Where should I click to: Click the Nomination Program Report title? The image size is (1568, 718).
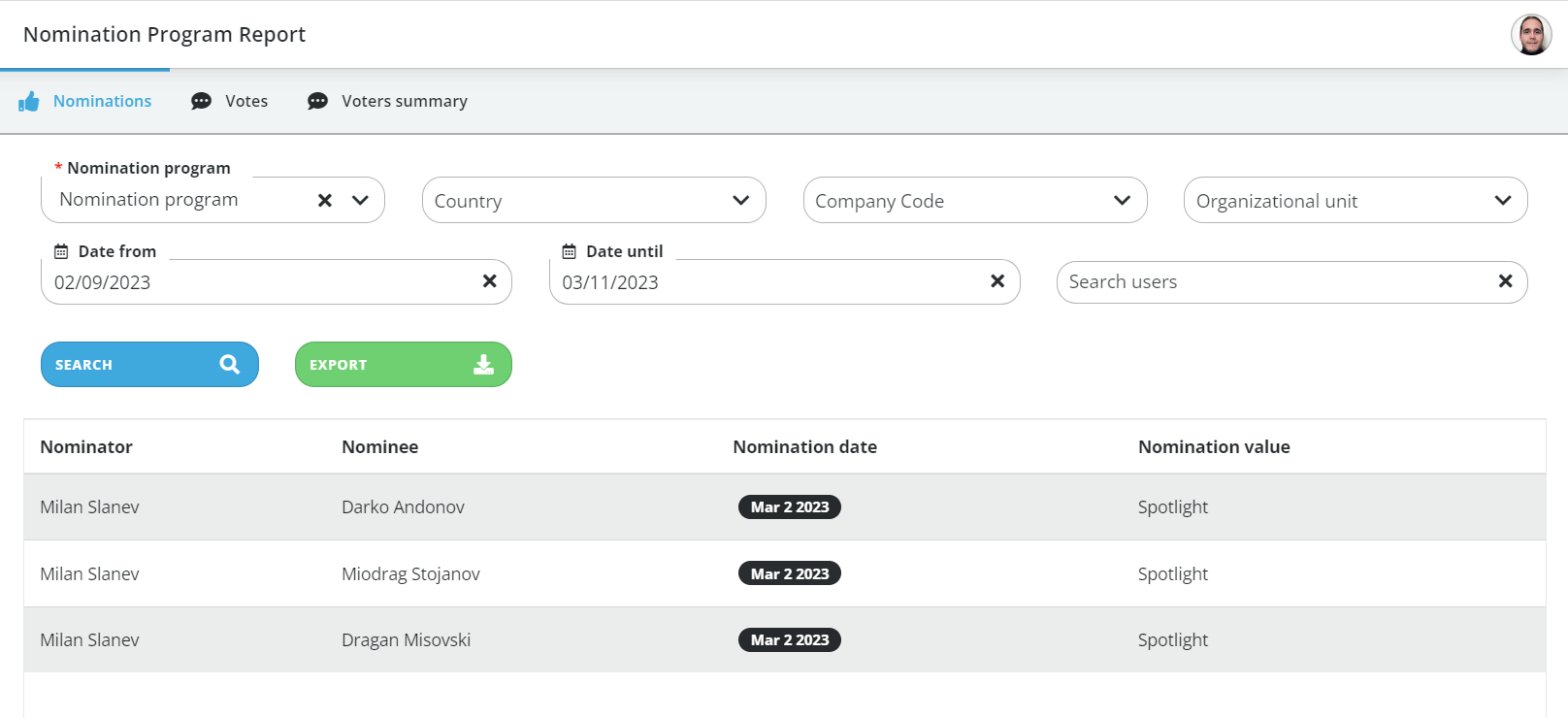click(164, 35)
